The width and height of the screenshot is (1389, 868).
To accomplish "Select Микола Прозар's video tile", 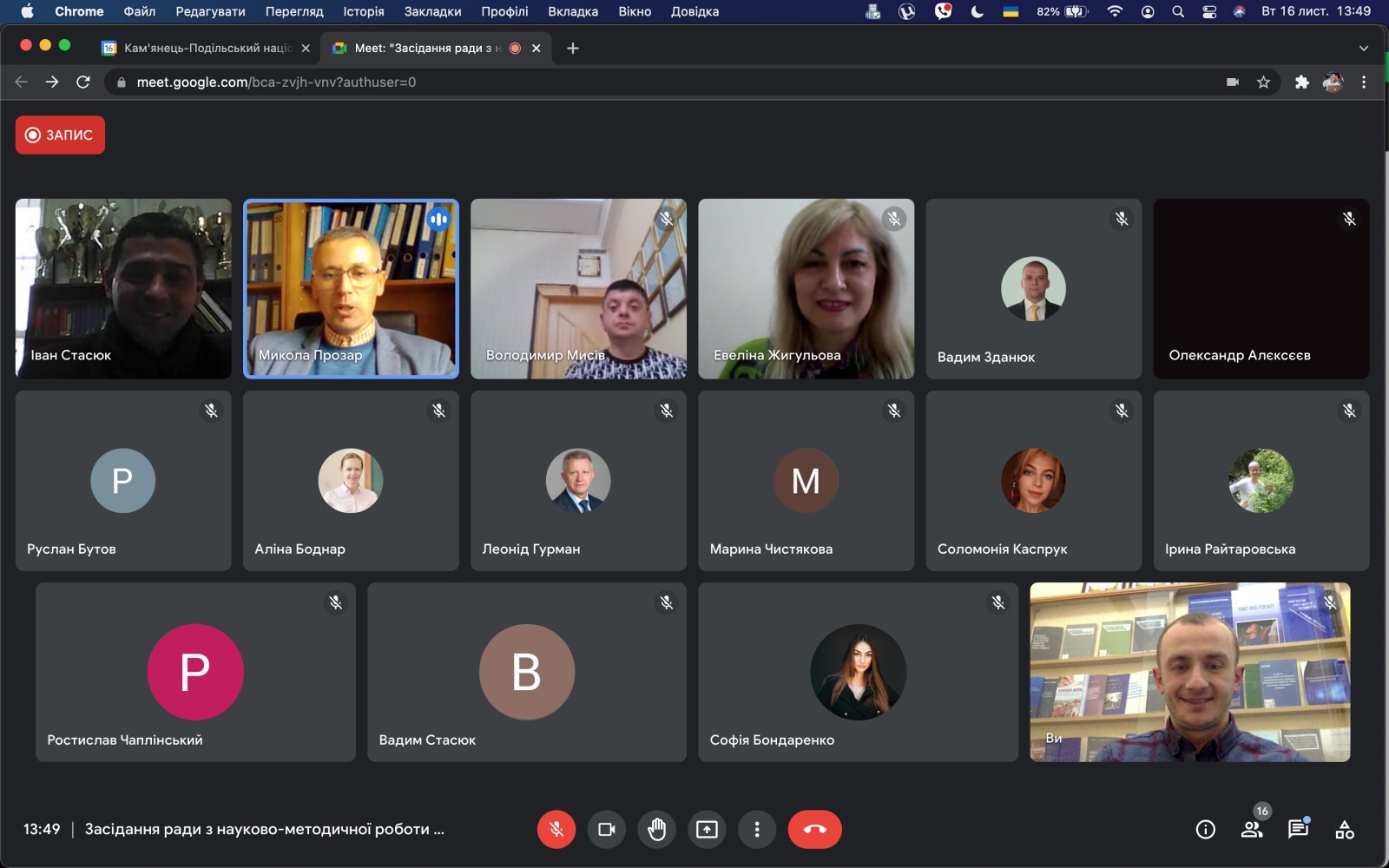I will pos(351,289).
